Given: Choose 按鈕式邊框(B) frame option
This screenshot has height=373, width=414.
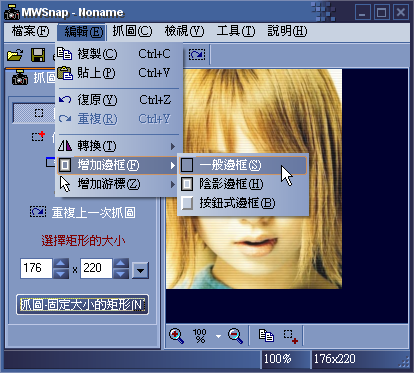Looking at the screenshot, I should [243, 203].
